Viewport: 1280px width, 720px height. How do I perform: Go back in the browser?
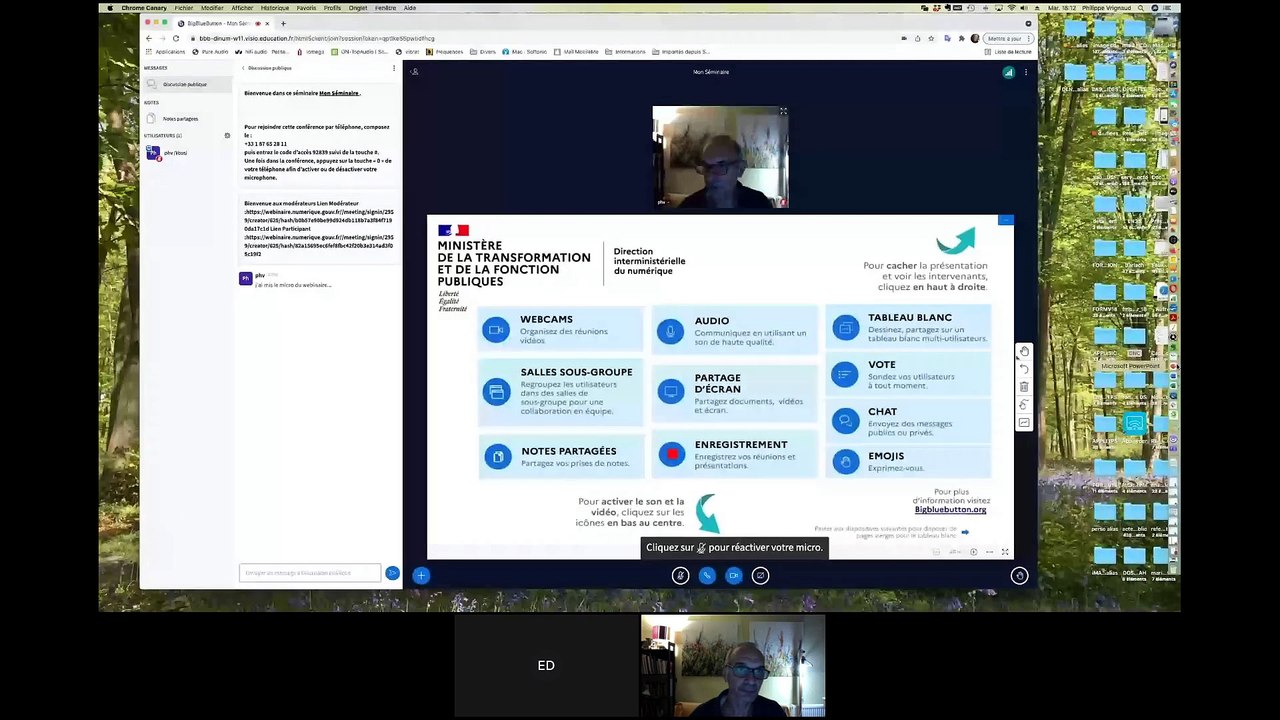[x=149, y=38]
